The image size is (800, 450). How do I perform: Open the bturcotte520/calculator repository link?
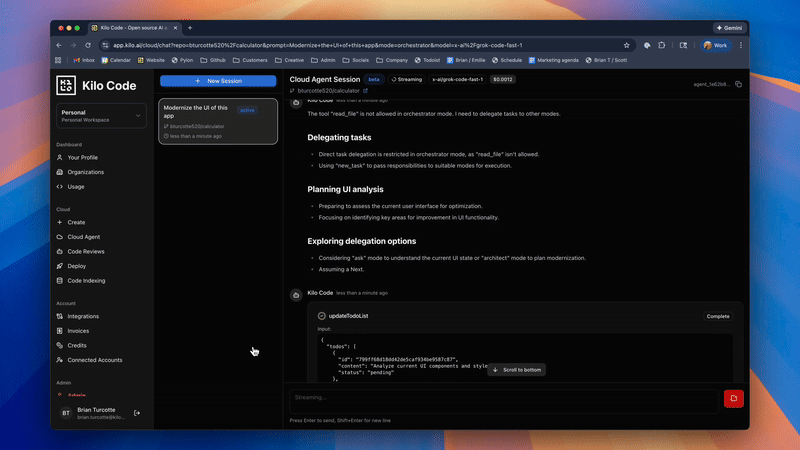pyautogui.click(x=328, y=91)
